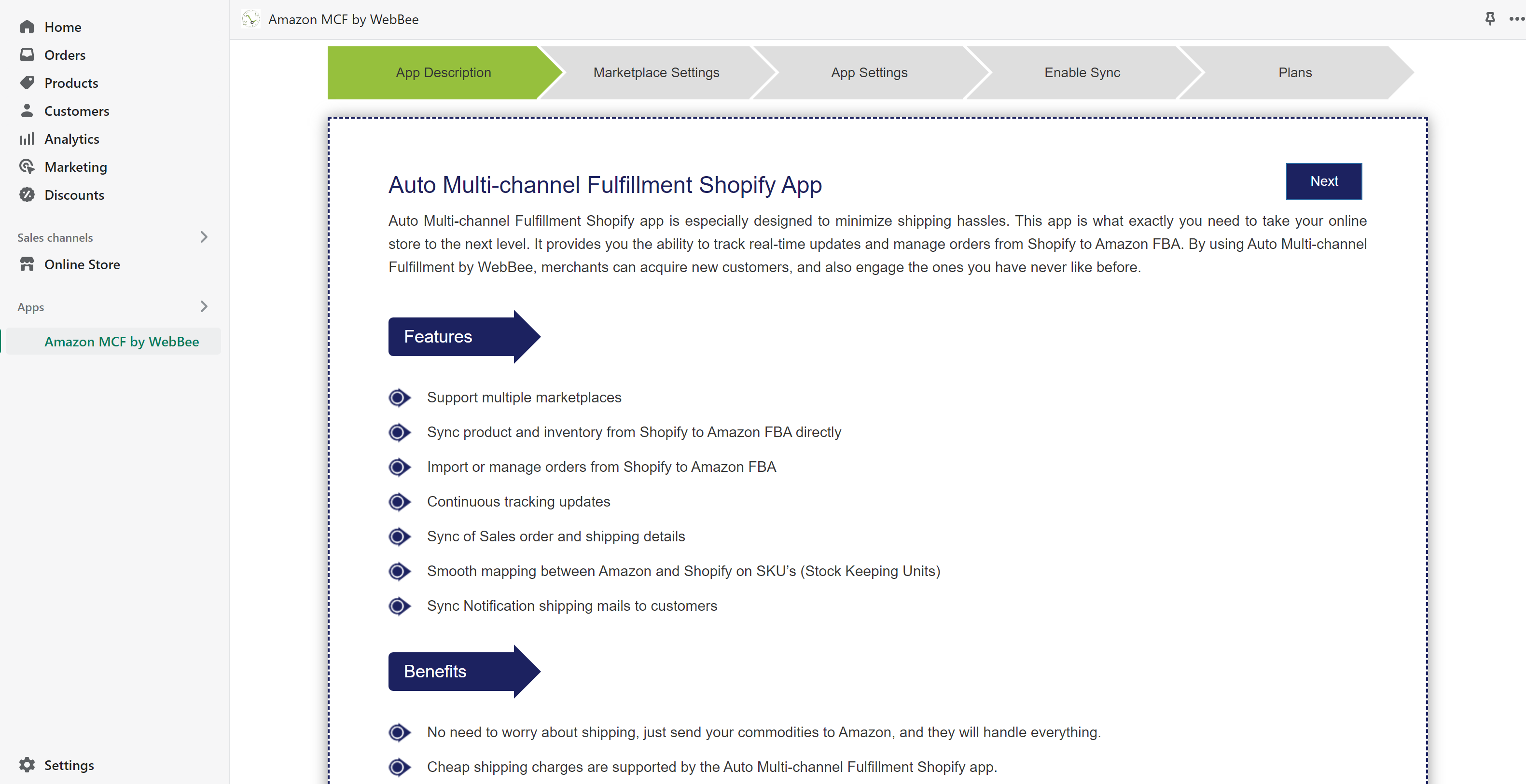Viewport: 1526px width, 784px height.
Task: Click the Customers person icon
Action: (27, 111)
